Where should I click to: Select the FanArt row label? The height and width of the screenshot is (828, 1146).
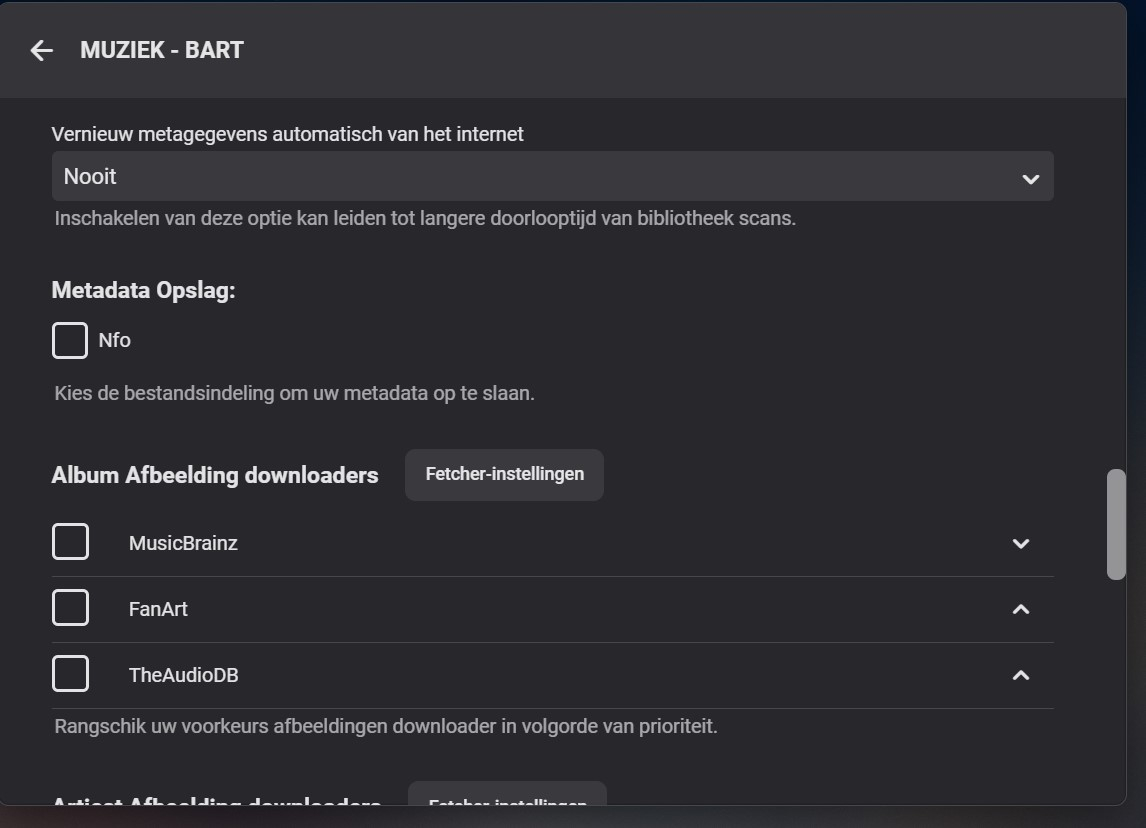(x=158, y=609)
